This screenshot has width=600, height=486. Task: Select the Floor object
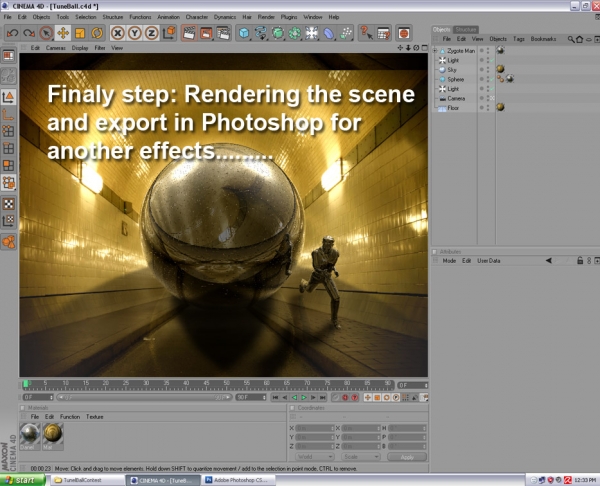(x=453, y=108)
